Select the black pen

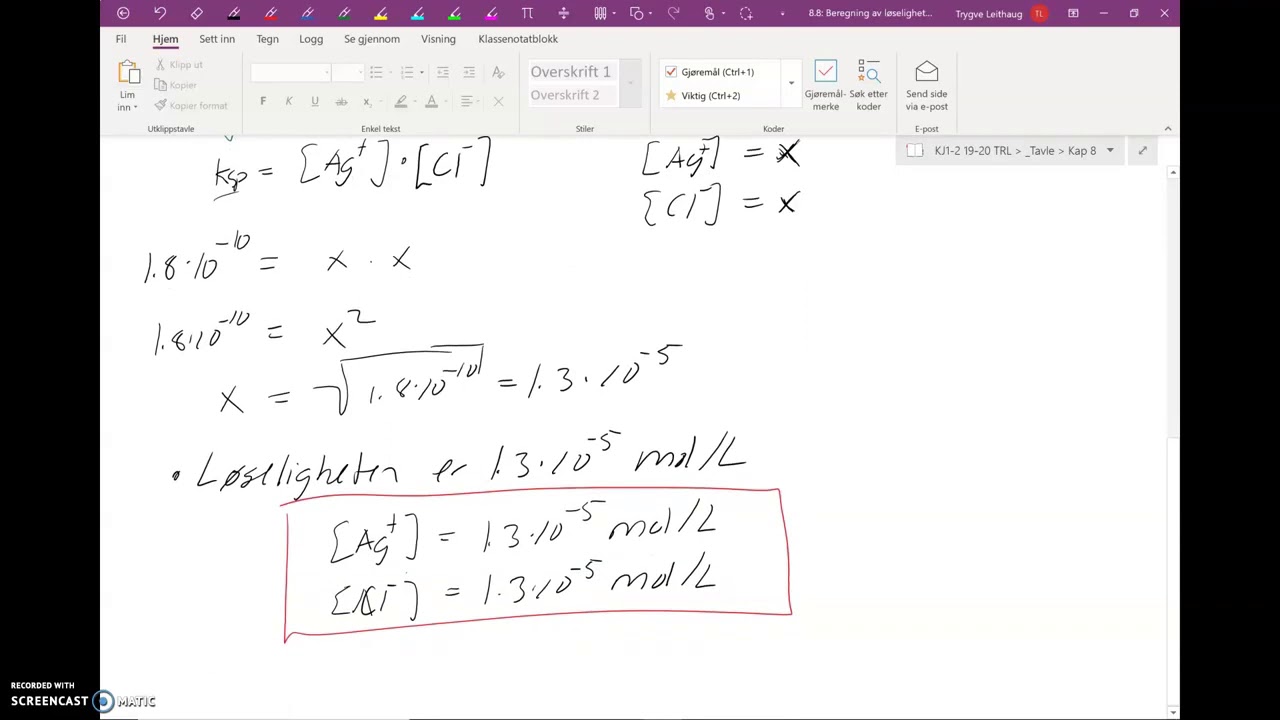(x=234, y=13)
